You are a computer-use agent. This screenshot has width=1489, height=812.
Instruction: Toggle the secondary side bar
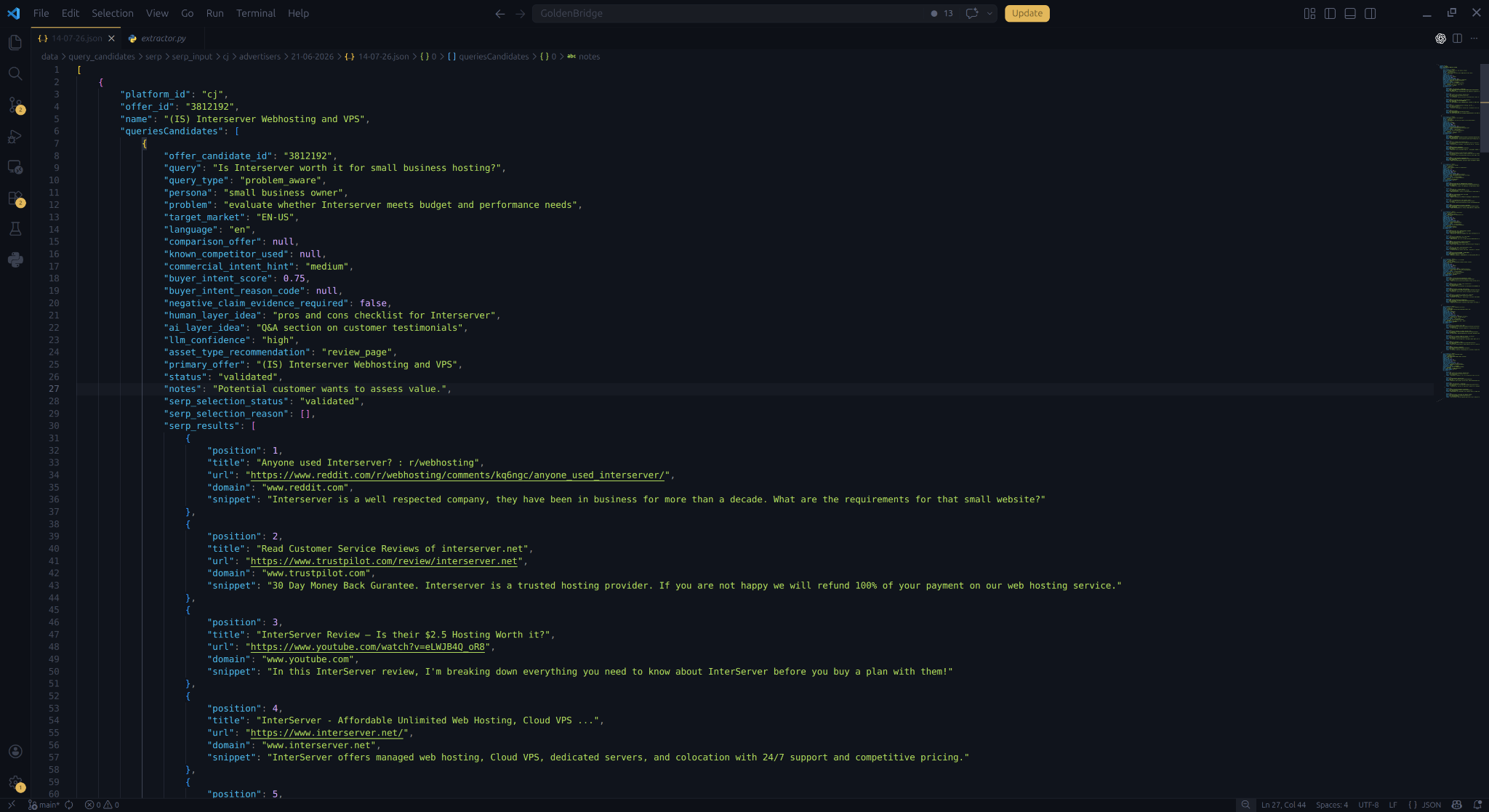[1370, 13]
